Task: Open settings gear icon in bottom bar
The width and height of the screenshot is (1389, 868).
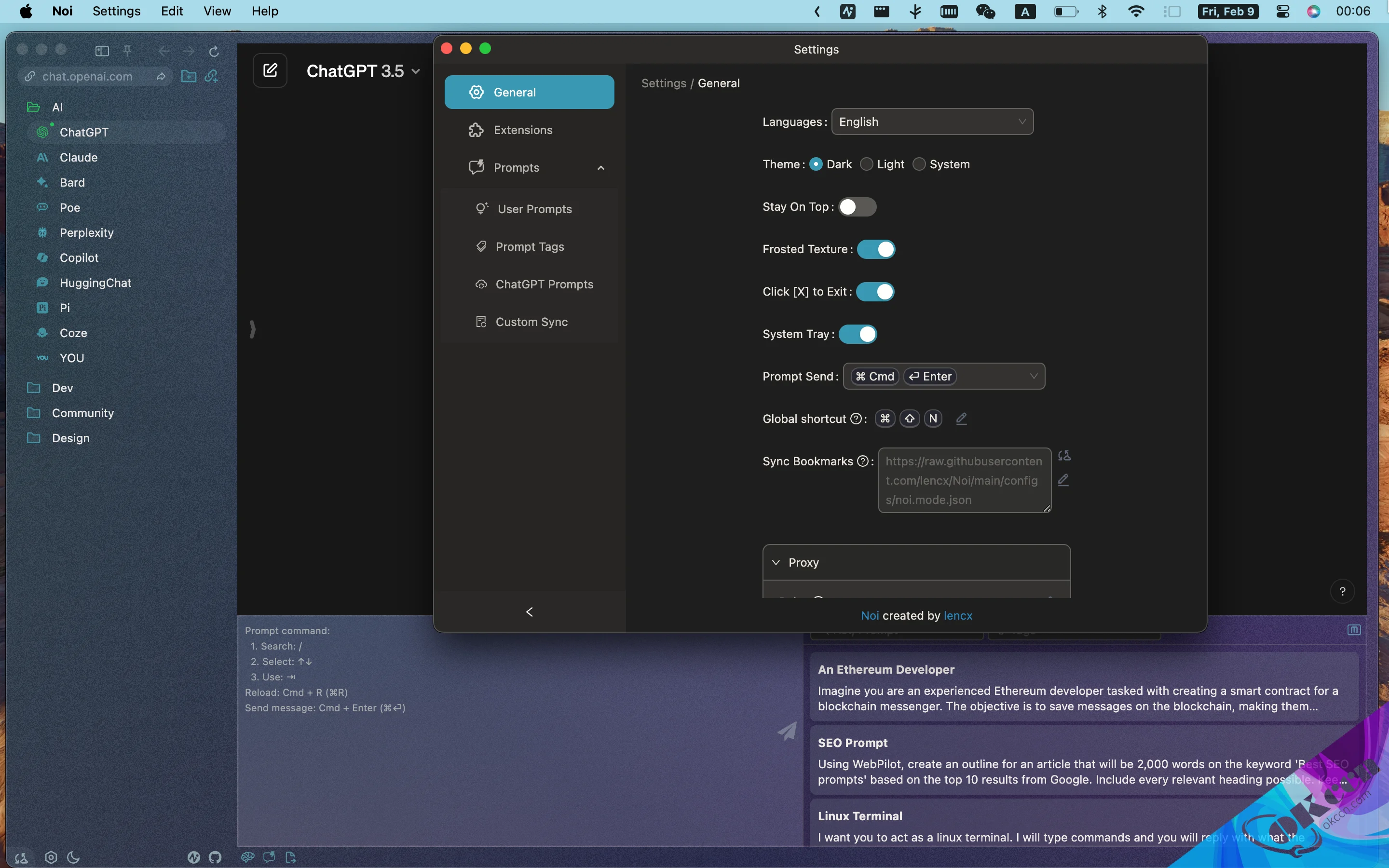Action: 51,857
